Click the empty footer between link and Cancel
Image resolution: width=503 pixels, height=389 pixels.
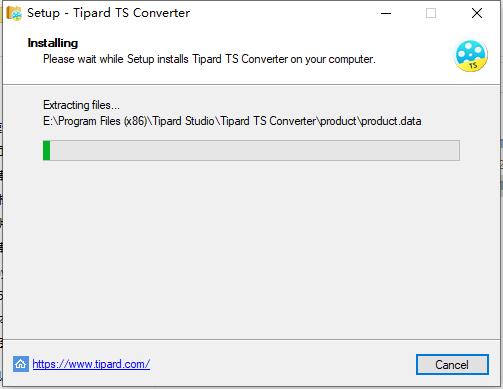point(283,364)
